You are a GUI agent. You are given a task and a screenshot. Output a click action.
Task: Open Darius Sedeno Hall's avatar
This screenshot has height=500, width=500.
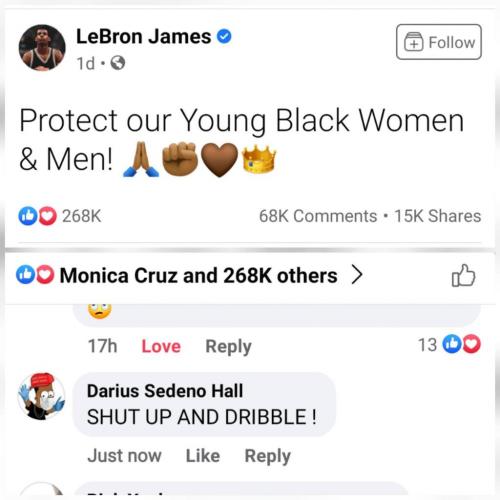[42, 396]
